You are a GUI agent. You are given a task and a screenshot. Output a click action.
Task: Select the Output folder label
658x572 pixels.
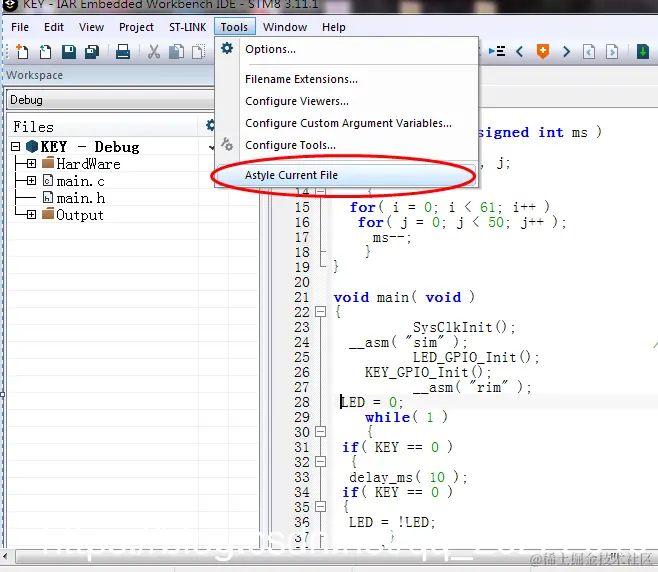80,215
